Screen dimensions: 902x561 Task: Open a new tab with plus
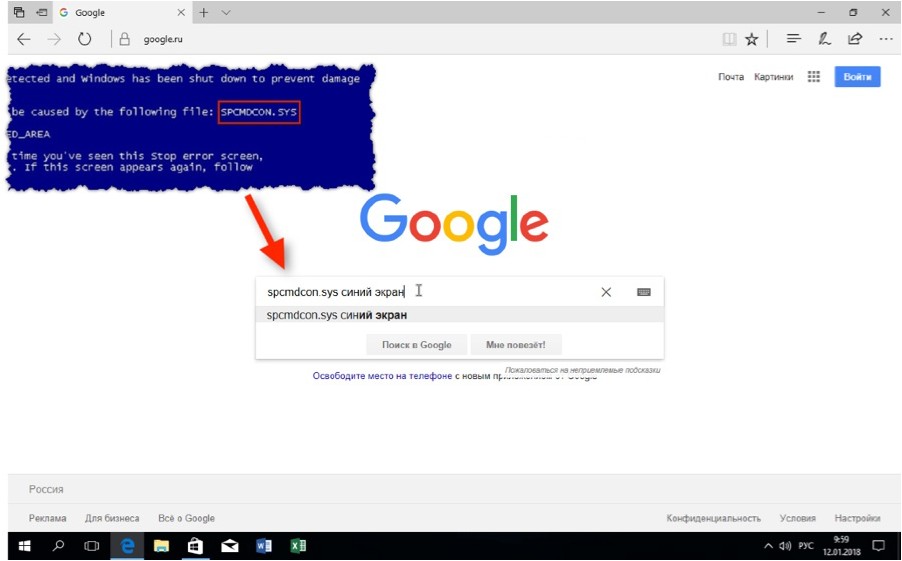(204, 12)
